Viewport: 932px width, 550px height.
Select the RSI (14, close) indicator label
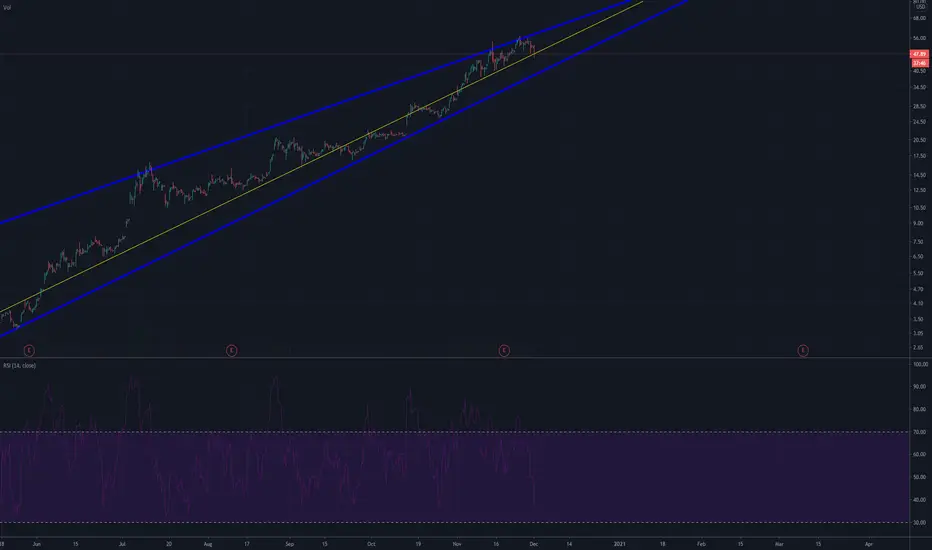coord(20,365)
